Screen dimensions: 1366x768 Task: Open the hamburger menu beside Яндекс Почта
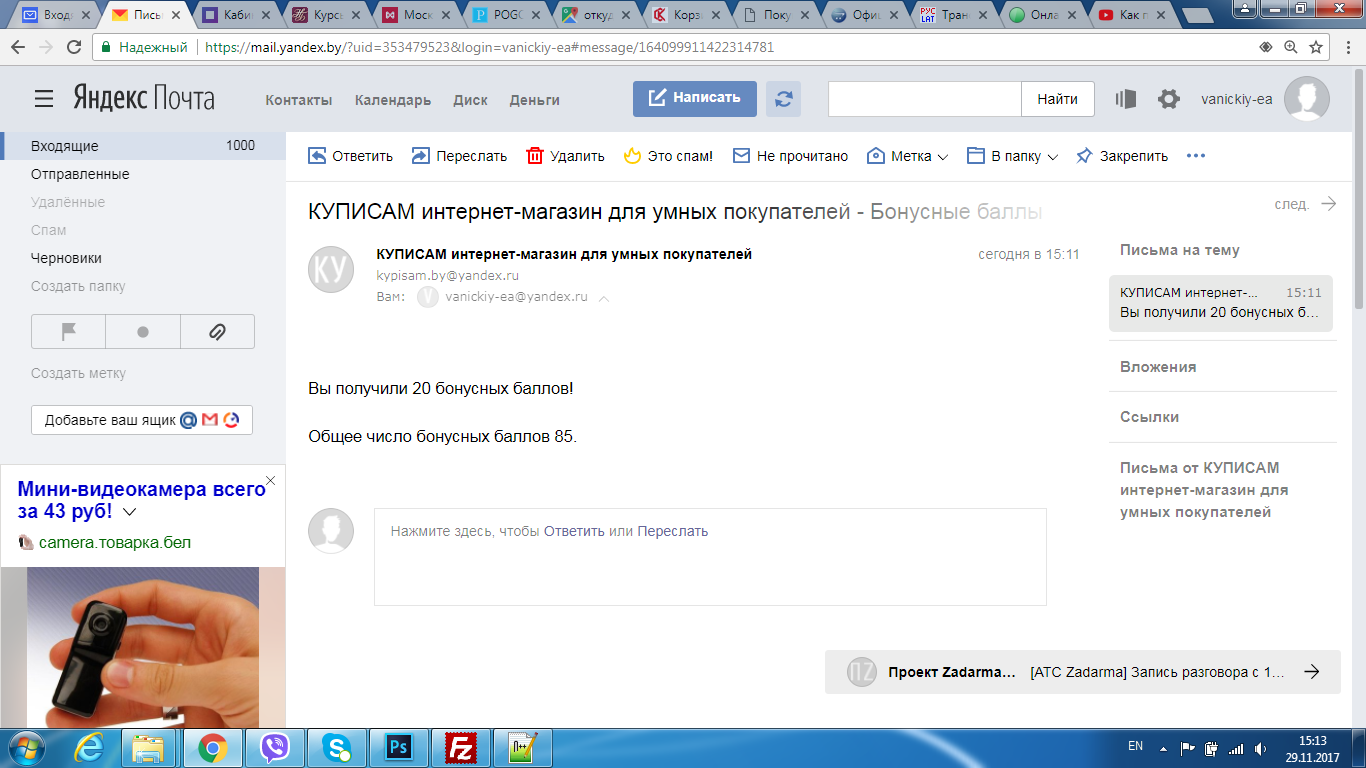44,98
